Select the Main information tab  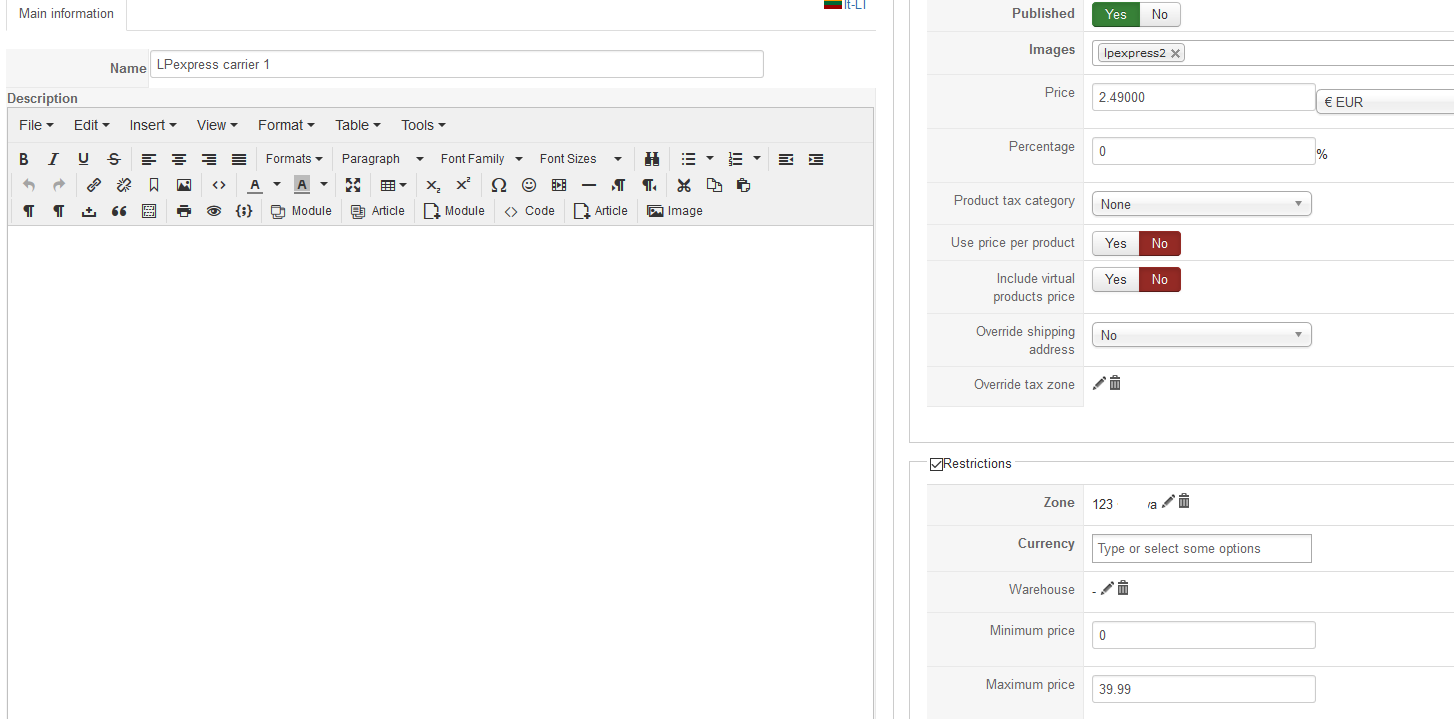tap(66, 14)
